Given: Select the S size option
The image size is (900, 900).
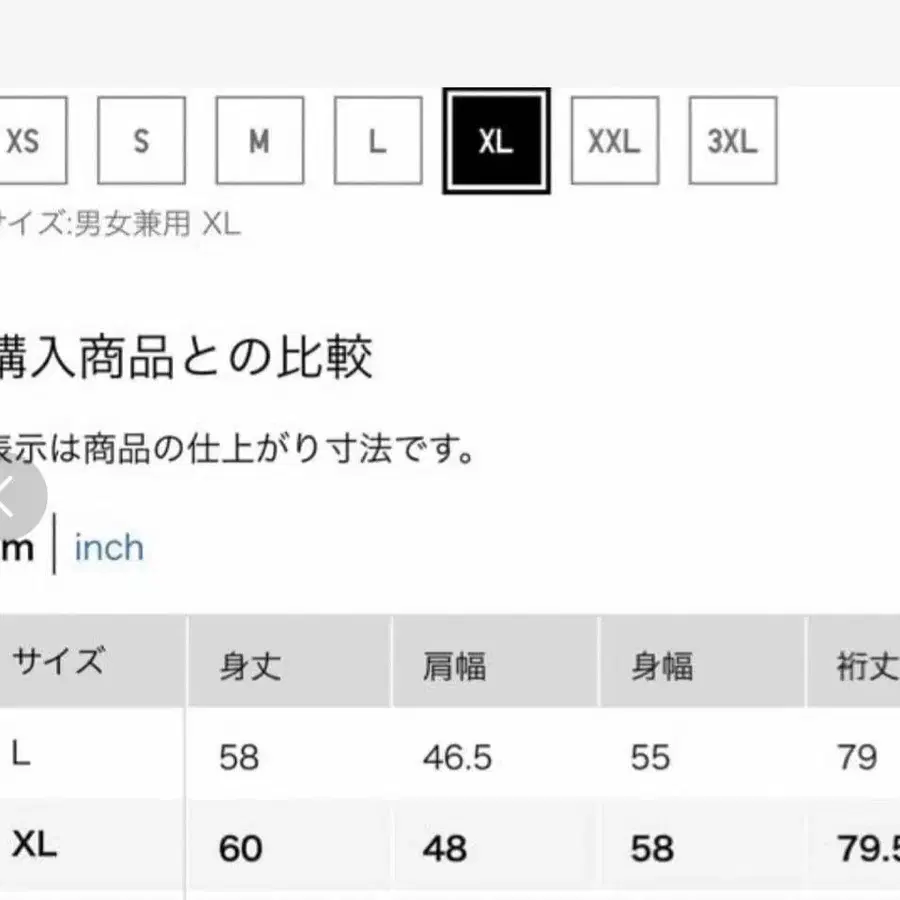Looking at the screenshot, I should pyautogui.click(x=141, y=142).
